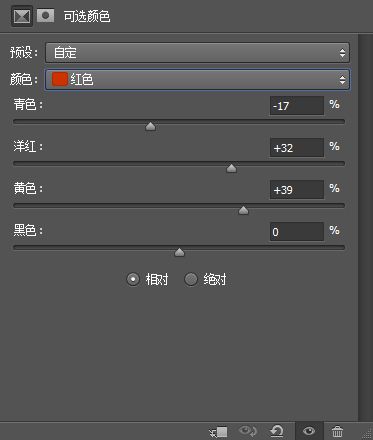This screenshot has height=440, width=373.
Task: Click the 青色 slider handle
Action: coord(151,126)
